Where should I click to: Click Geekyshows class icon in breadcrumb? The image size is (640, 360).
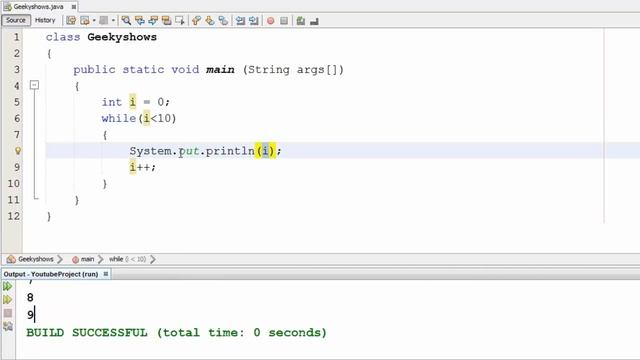(x=11, y=259)
